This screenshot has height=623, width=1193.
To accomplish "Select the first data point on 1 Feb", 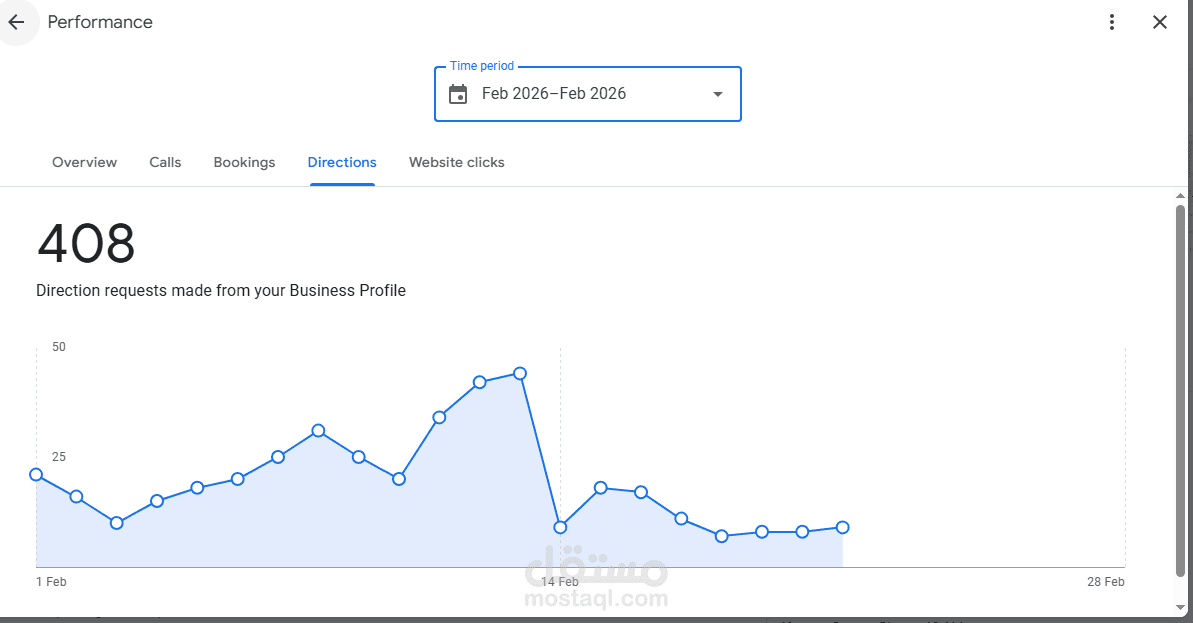I will (x=36, y=474).
